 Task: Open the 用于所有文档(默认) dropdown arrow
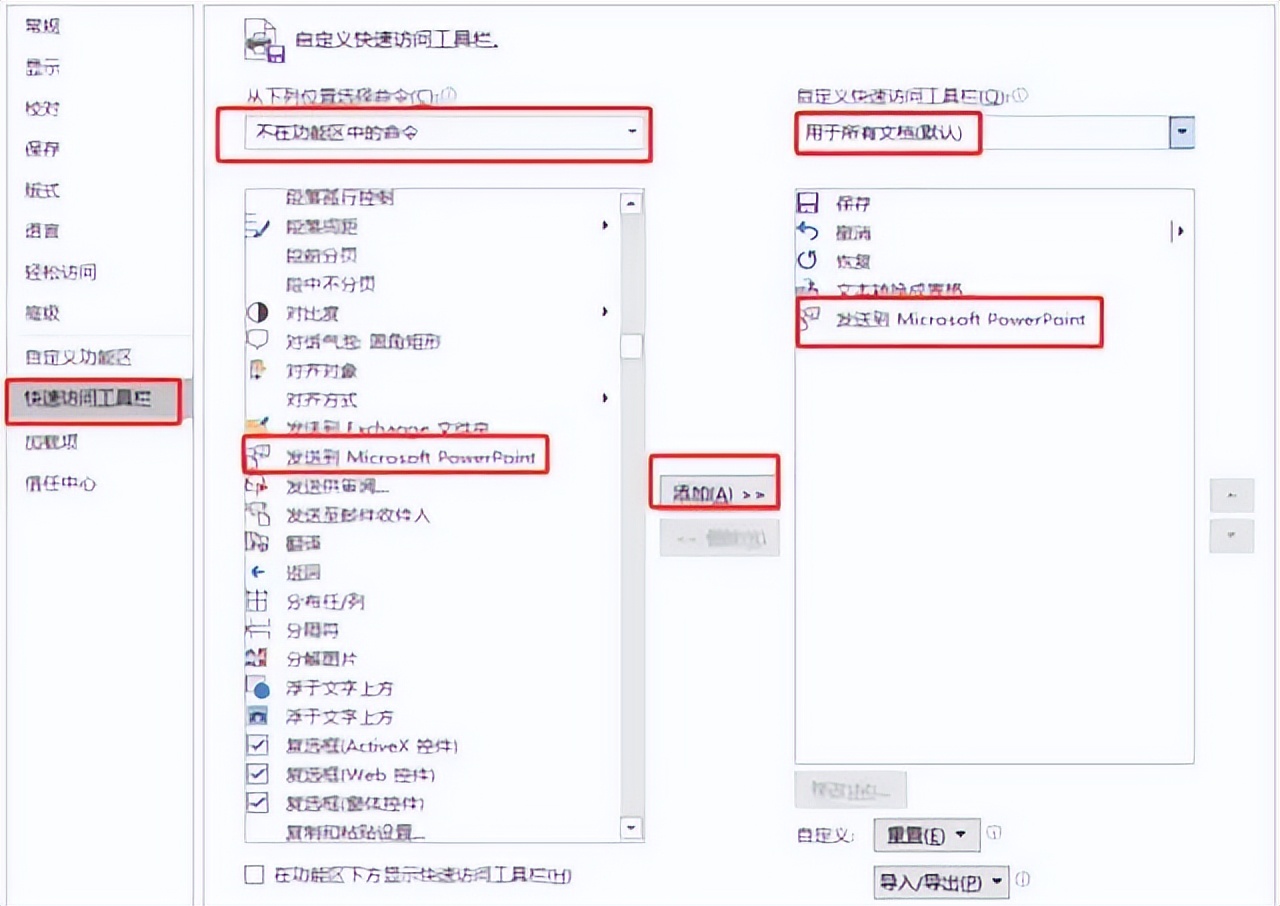click(x=1182, y=132)
